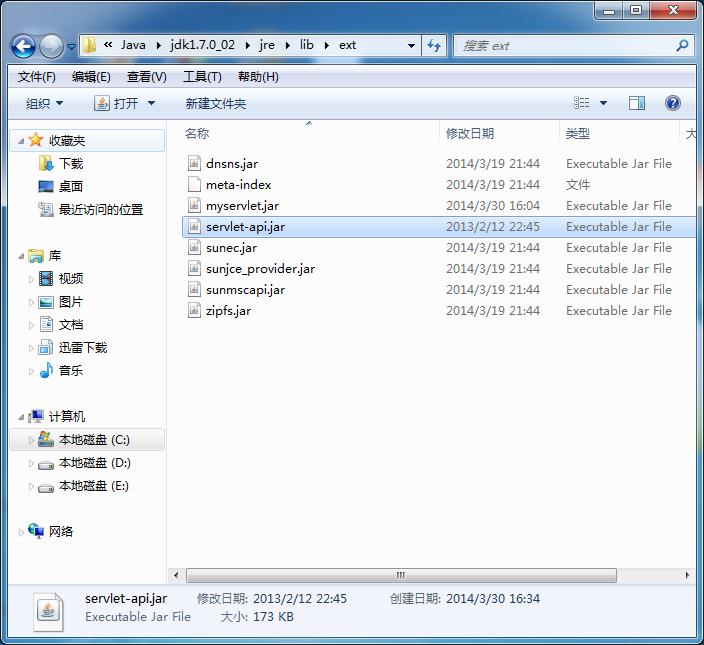Click the horizontal scrollbar thumb
This screenshot has height=645, width=704.
(x=401, y=575)
